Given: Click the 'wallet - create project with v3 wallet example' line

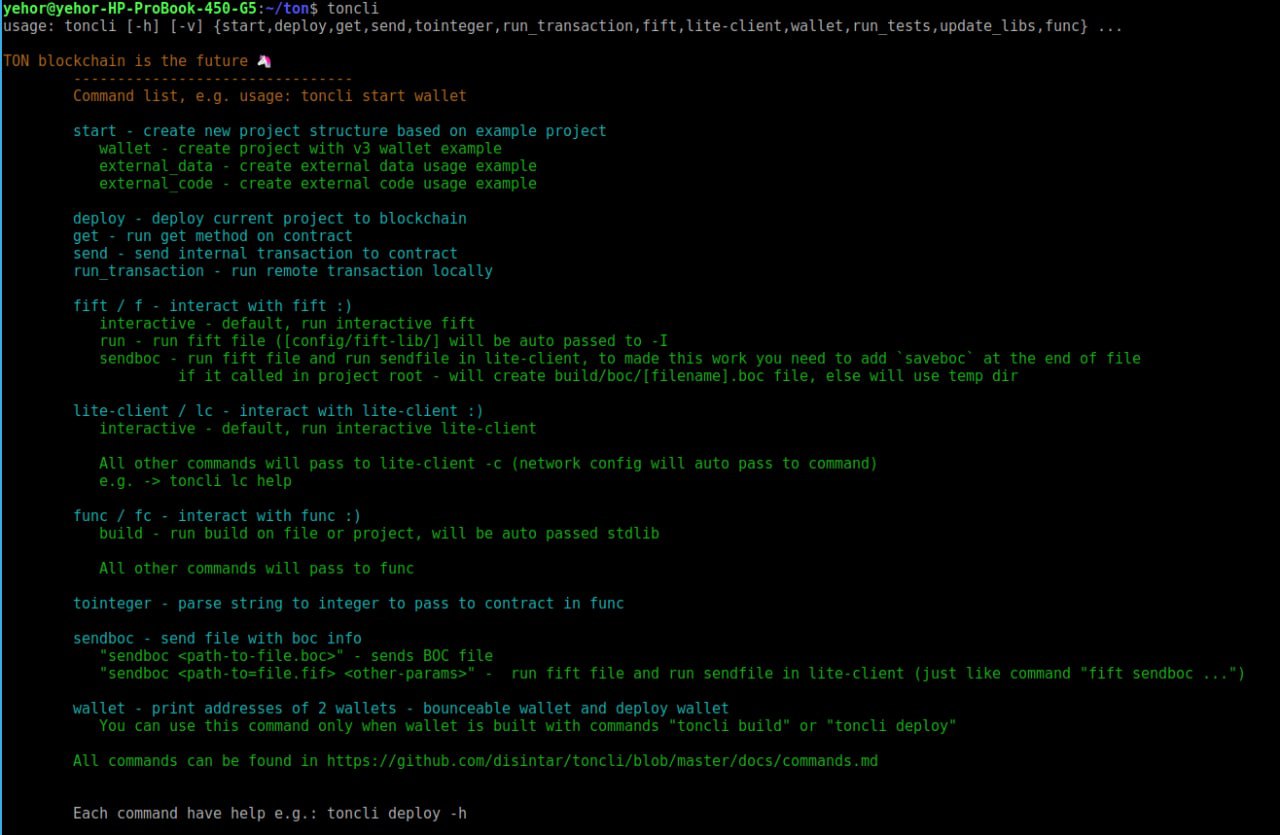Looking at the screenshot, I should click(x=300, y=148).
